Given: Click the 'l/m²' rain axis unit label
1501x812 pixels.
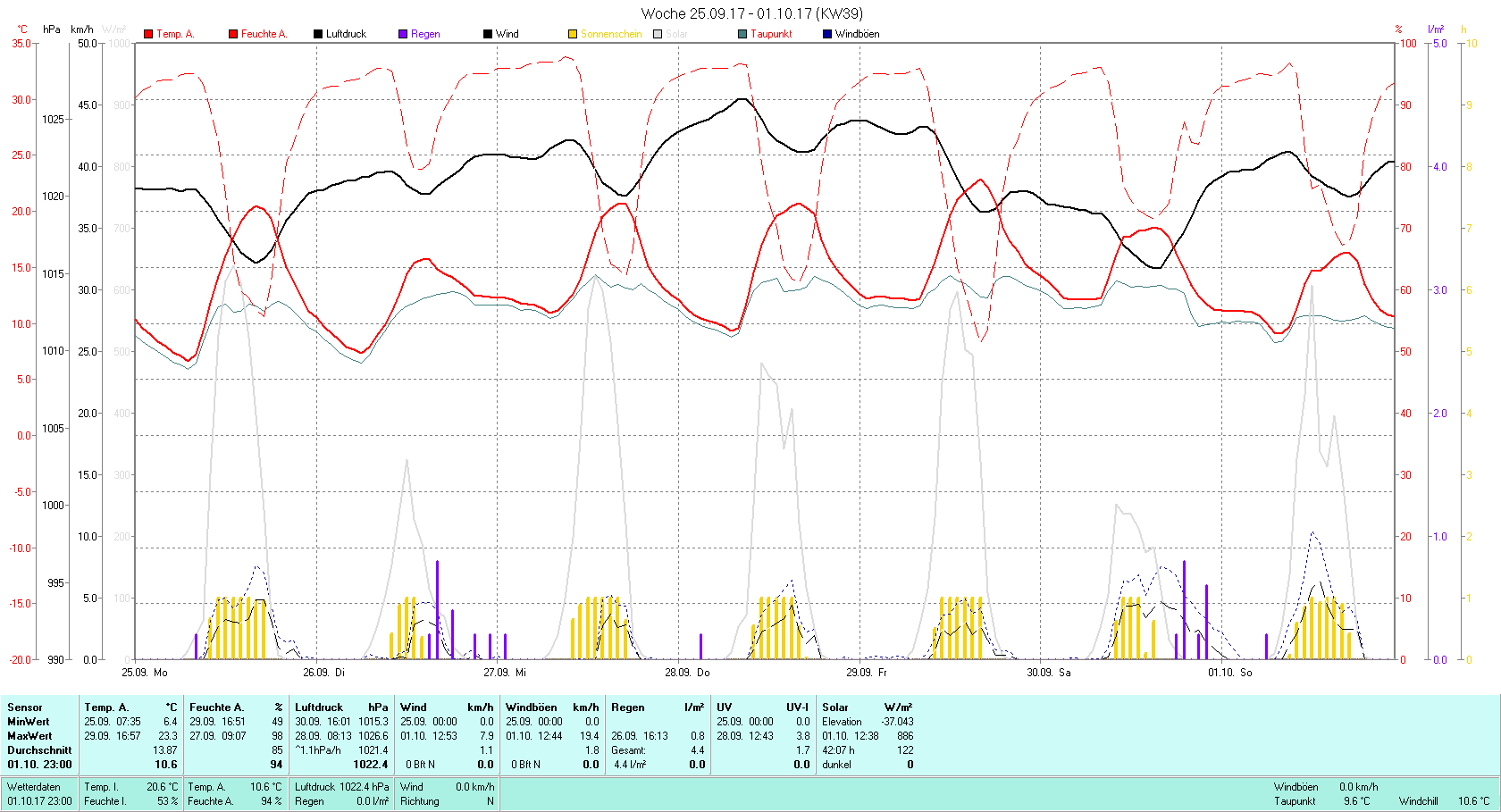Looking at the screenshot, I should coord(1436,29).
